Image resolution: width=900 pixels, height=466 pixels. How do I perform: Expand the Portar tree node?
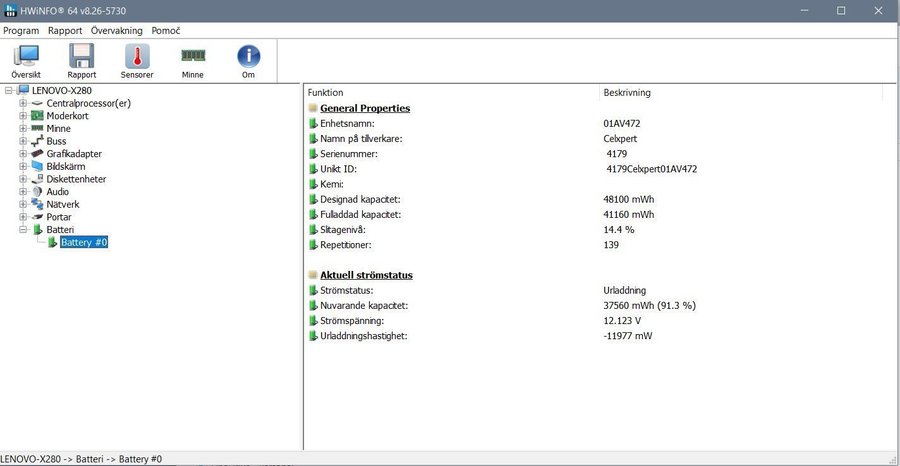click(23, 217)
